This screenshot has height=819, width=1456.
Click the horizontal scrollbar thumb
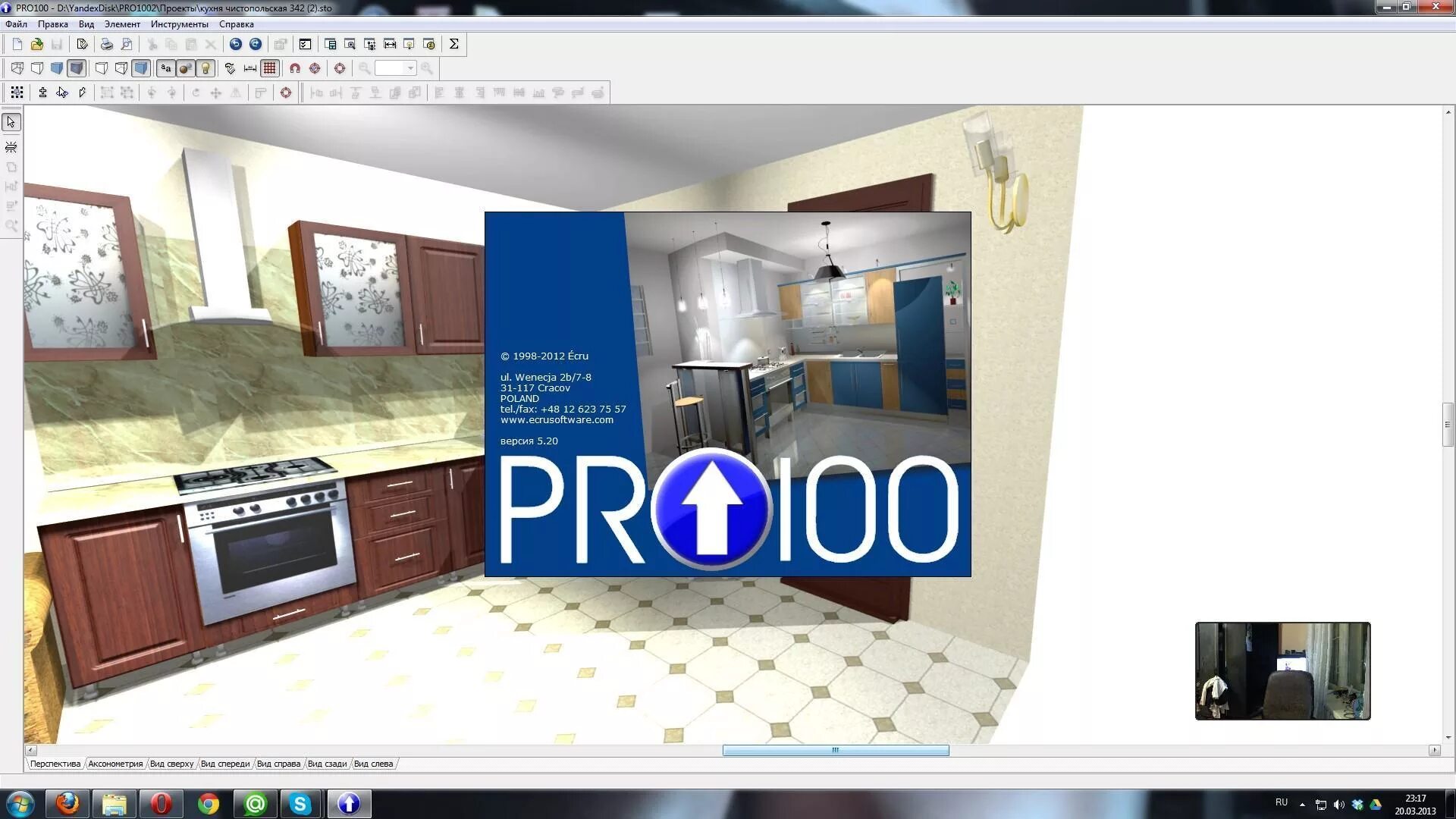pyautogui.click(x=835, y=750)
